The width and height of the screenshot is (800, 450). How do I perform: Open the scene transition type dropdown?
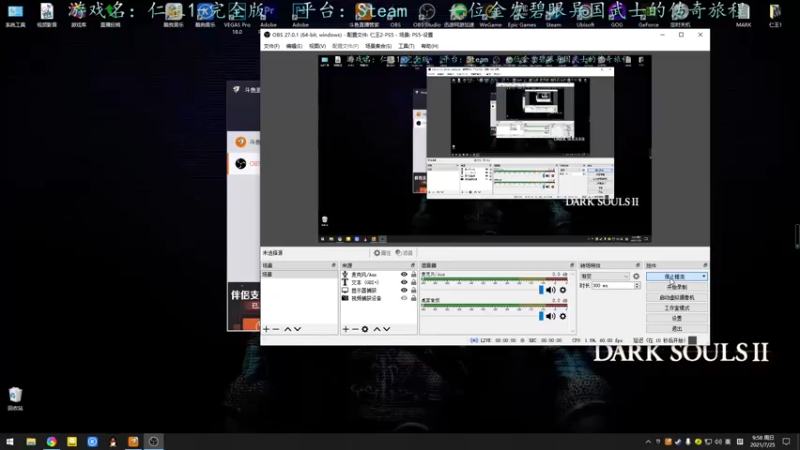click(x=605, y=276)
